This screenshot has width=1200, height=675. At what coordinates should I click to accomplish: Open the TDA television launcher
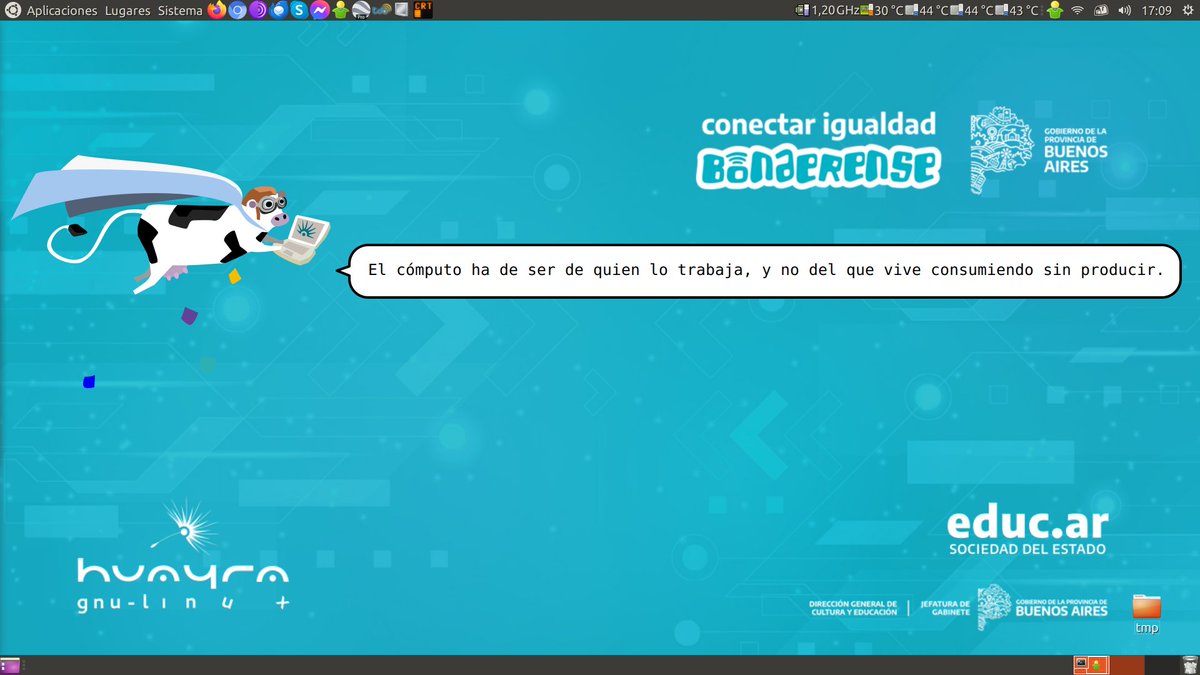point(382,11)
